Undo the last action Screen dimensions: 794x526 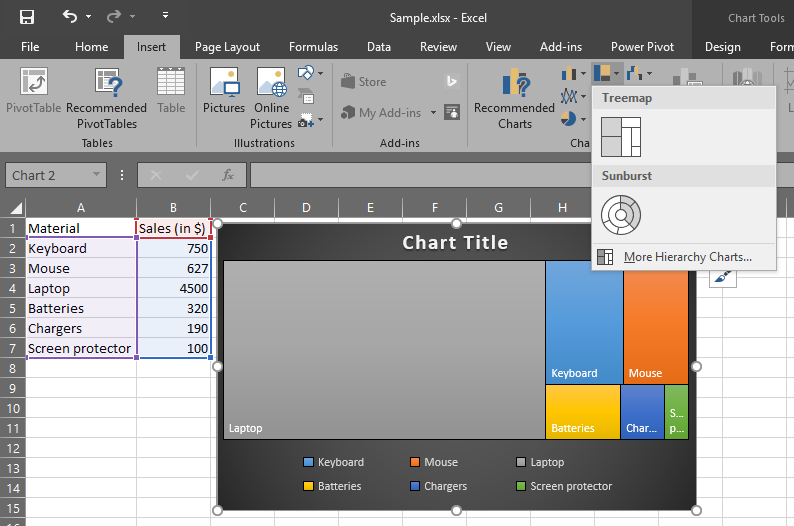[70, 17]
